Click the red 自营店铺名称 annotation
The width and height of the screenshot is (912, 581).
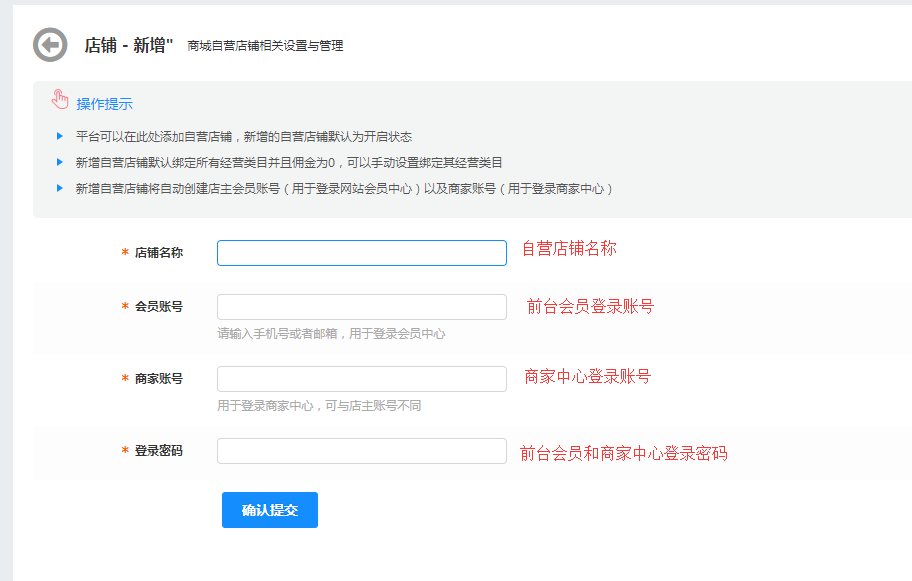[x=569, y=248]
